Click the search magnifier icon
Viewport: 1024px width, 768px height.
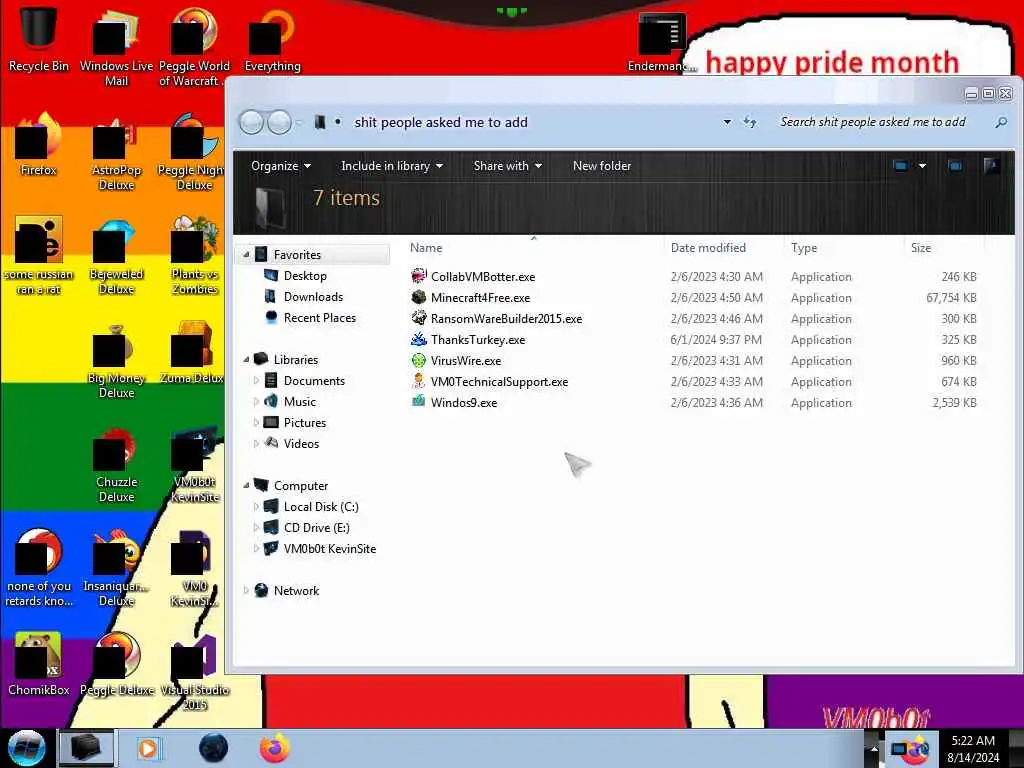tap(1001, 122)
